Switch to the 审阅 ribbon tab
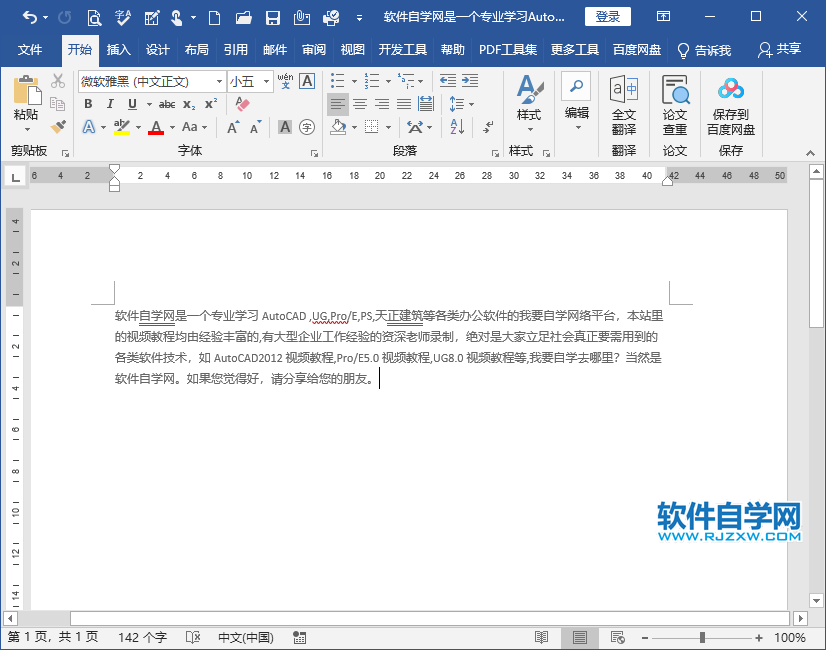 click(314, 48)
